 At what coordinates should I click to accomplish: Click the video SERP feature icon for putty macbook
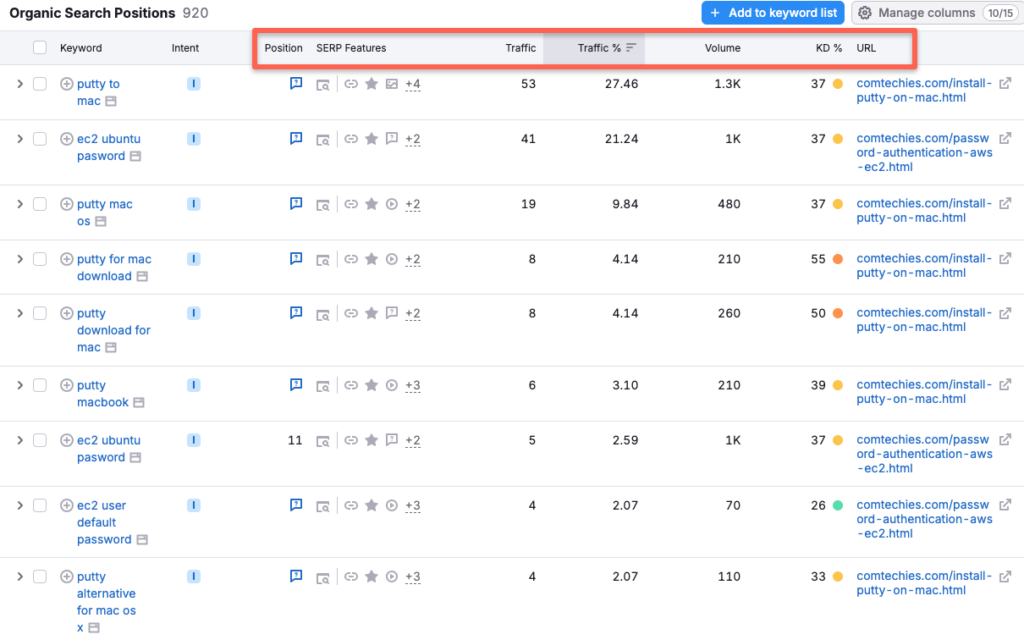point(391,385)
